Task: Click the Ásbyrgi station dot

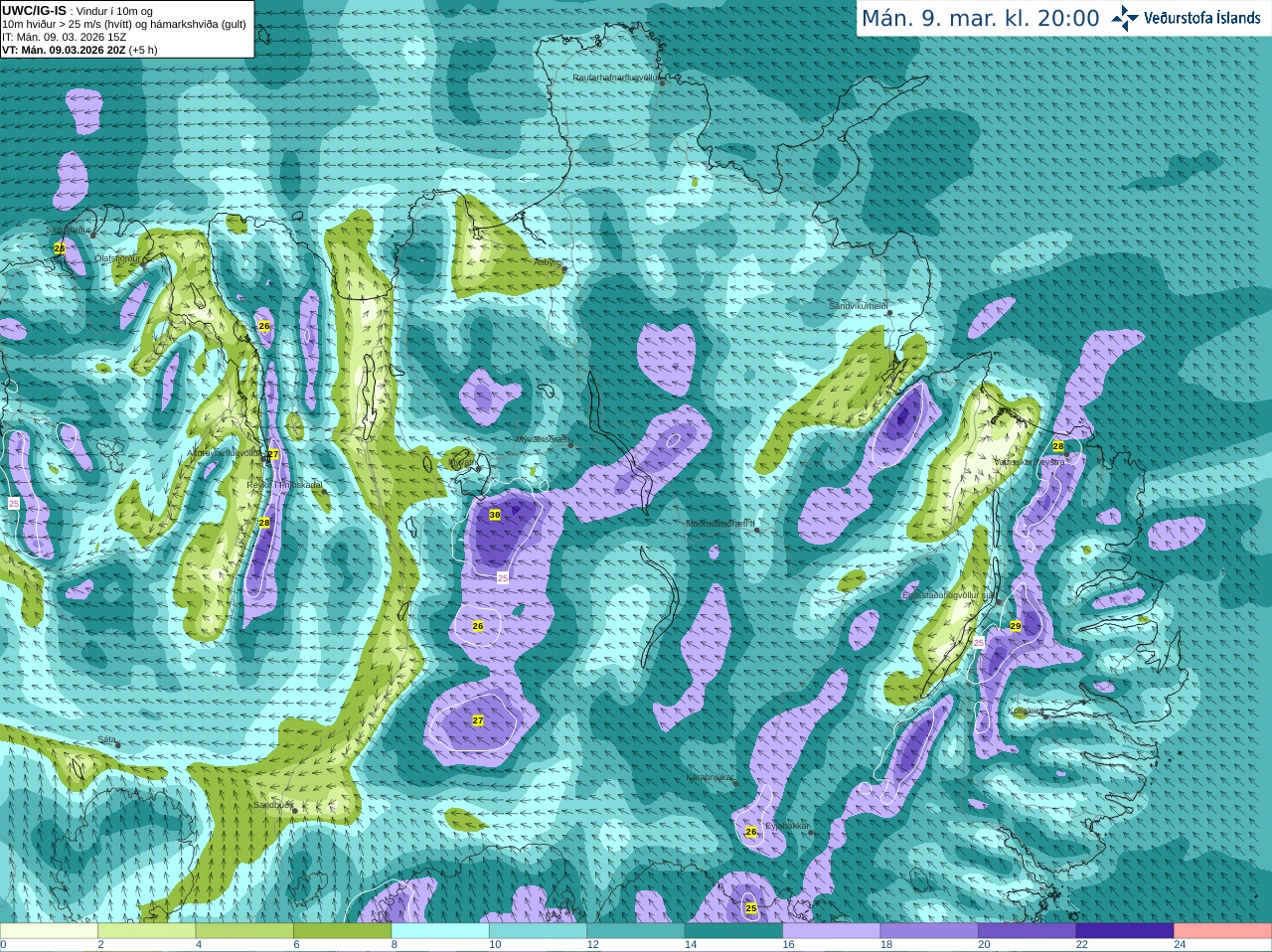Action: (564, 268)
